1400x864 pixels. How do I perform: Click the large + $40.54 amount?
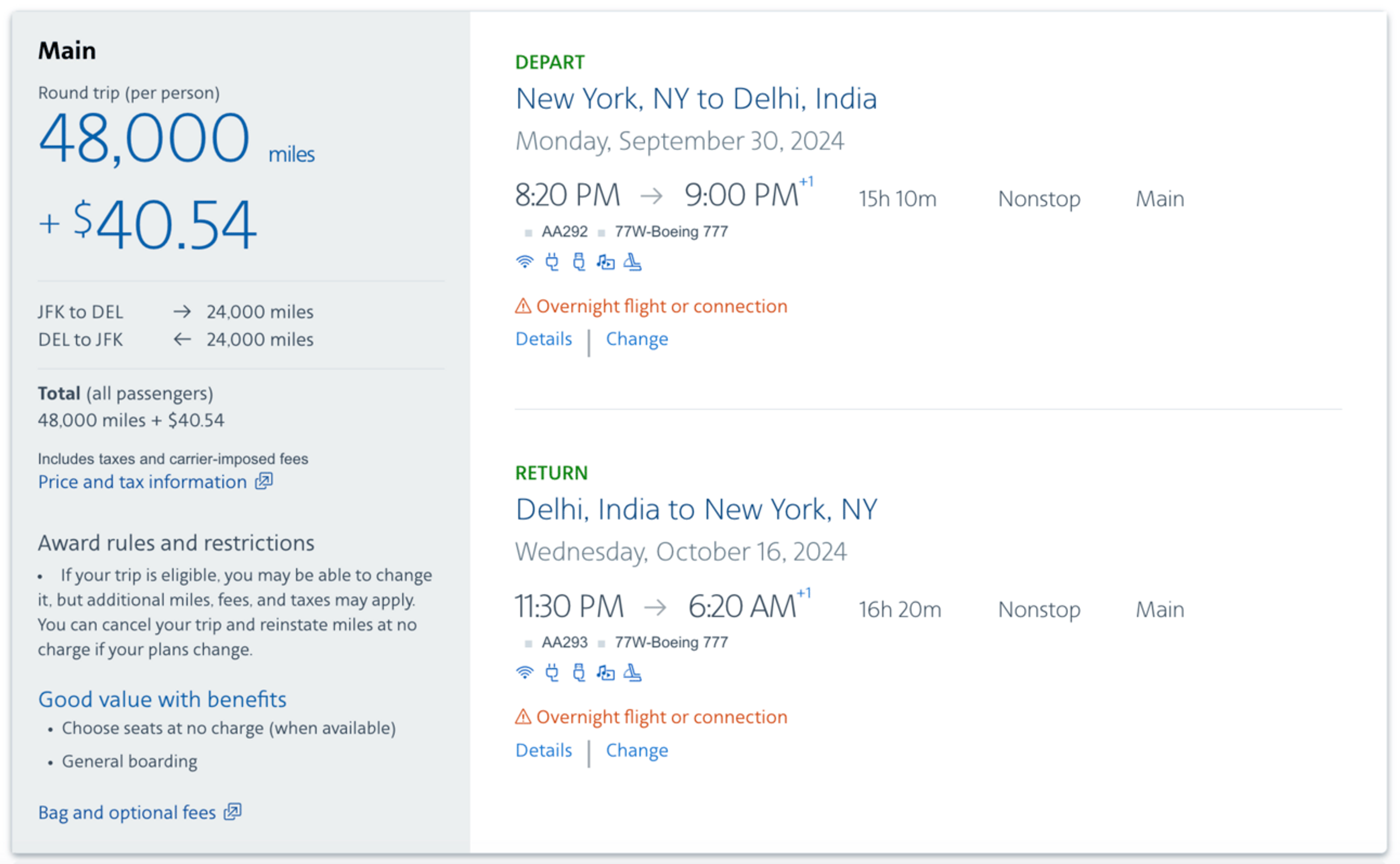147,224
